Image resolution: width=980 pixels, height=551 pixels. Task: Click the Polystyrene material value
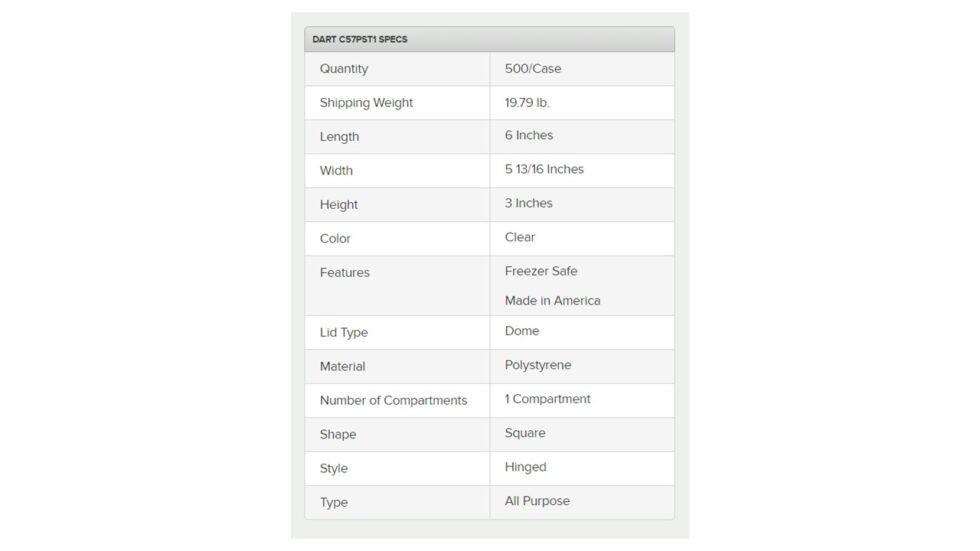pyautogui.click(x=538, y=366)
